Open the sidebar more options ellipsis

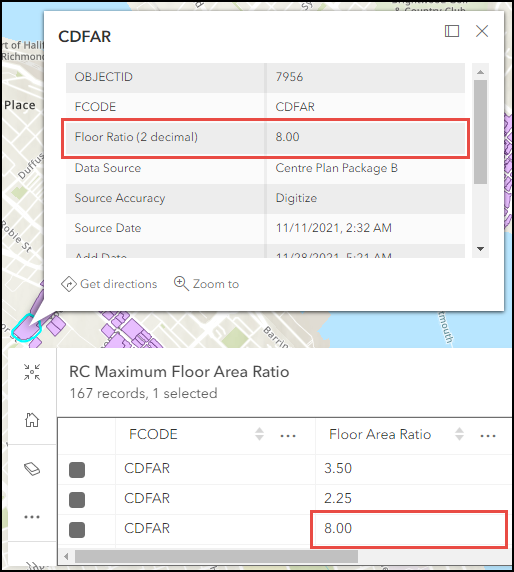[x=32, y=517]
